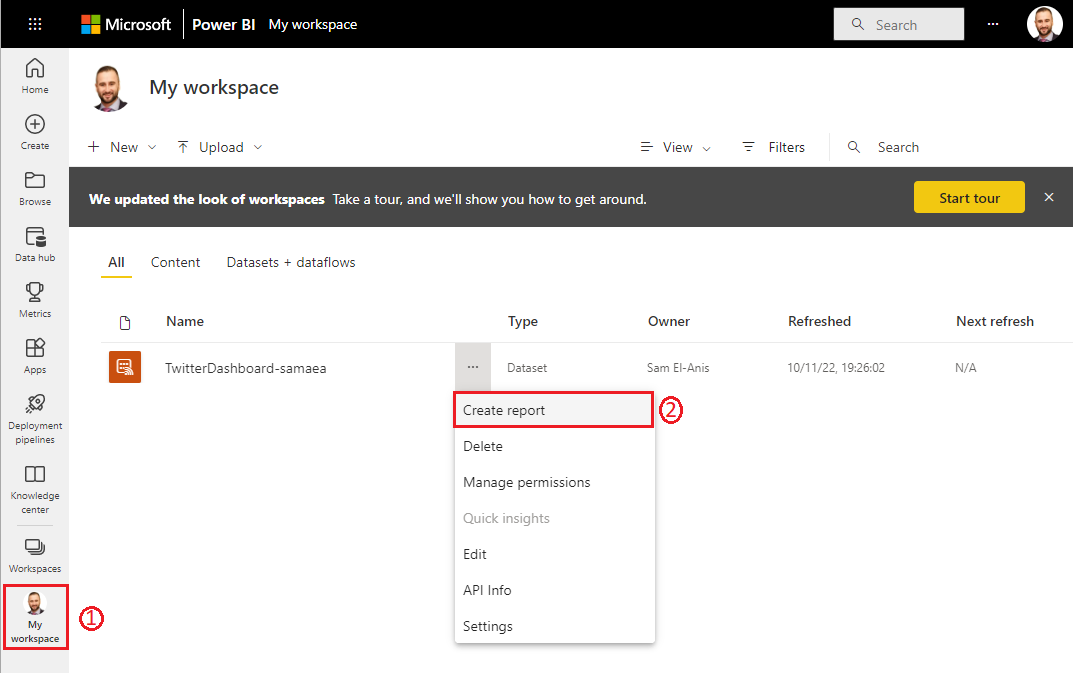This screenshot has width=1073, height=673.
Task: Click the workspace avatar beside the title
Action: click(x=109, y=88)
